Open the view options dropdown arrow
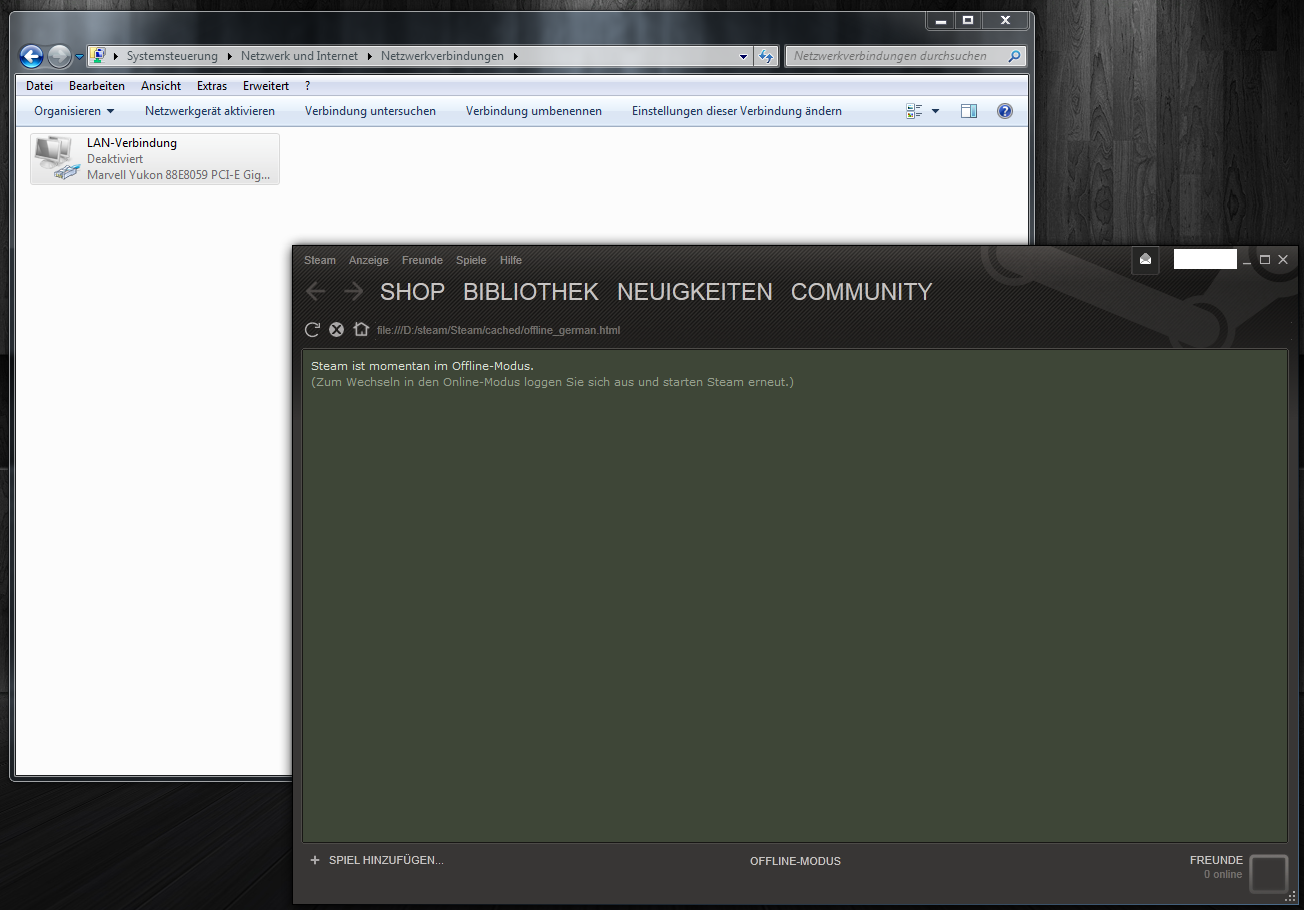 (x=936, y=111)
